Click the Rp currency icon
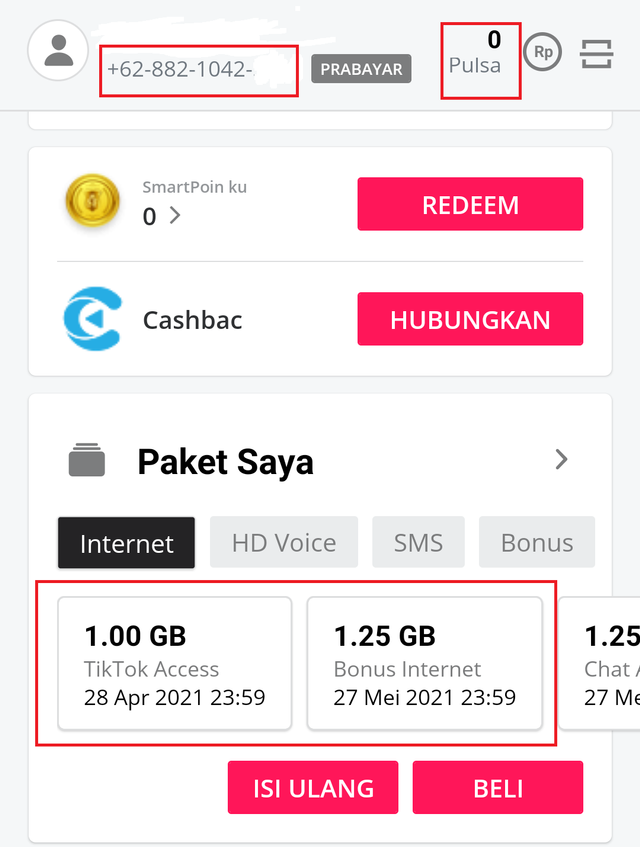This screenshot has height=847, width=640. coord(542,52)
